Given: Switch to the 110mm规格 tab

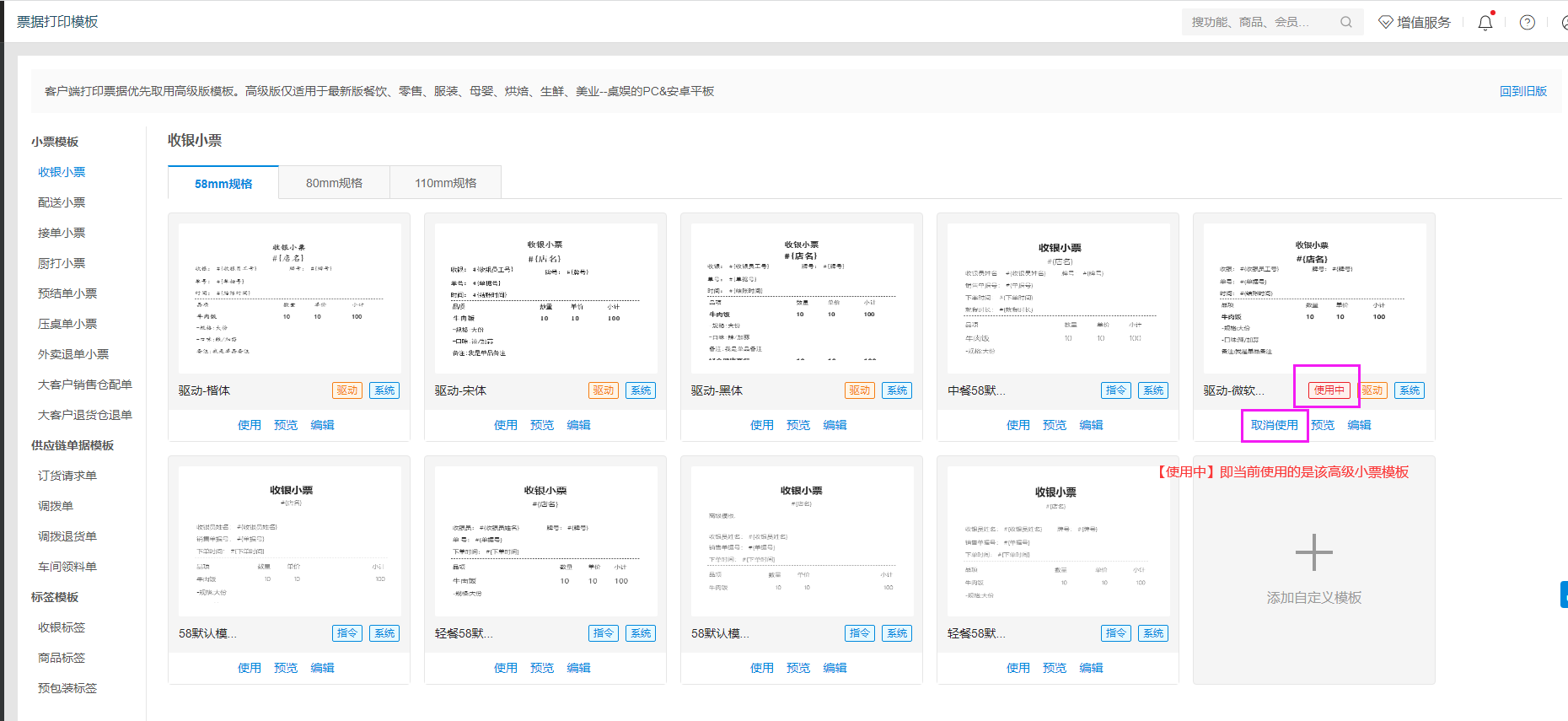Looking at the screenshot, I should pyautogui.click(x=445, y=183).
